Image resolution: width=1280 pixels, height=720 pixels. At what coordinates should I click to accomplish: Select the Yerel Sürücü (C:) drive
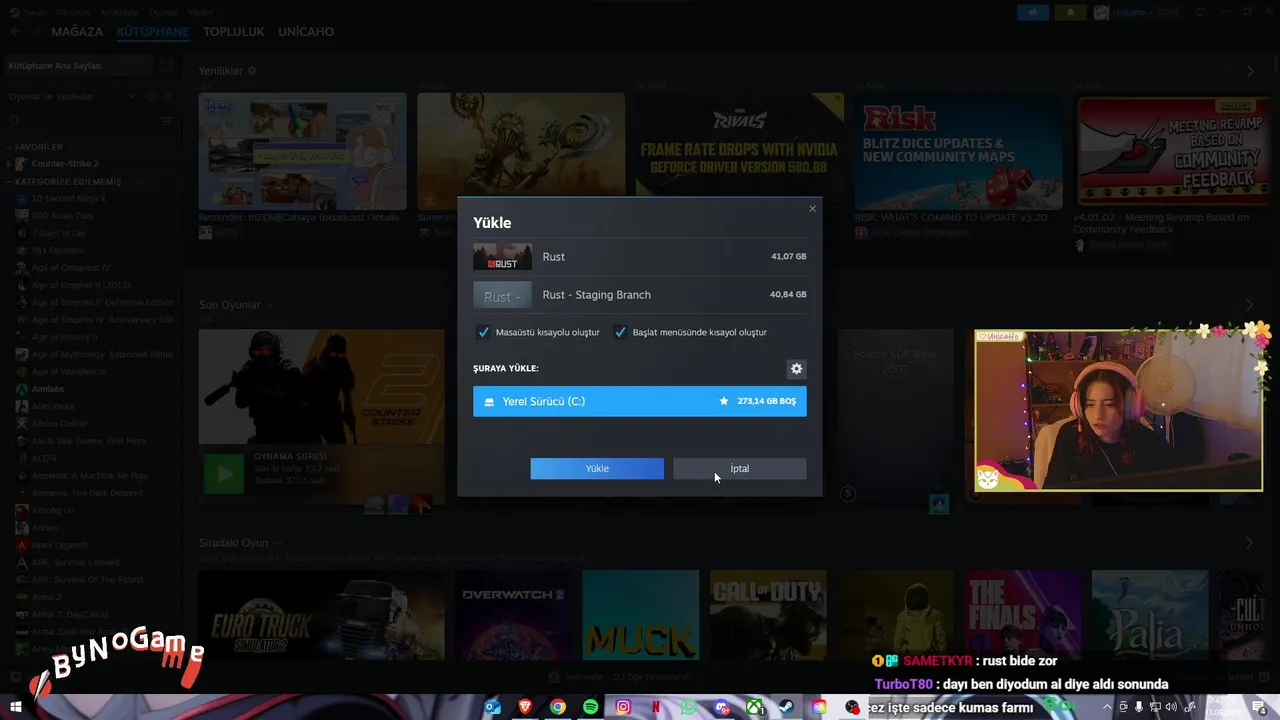point(640,401)
